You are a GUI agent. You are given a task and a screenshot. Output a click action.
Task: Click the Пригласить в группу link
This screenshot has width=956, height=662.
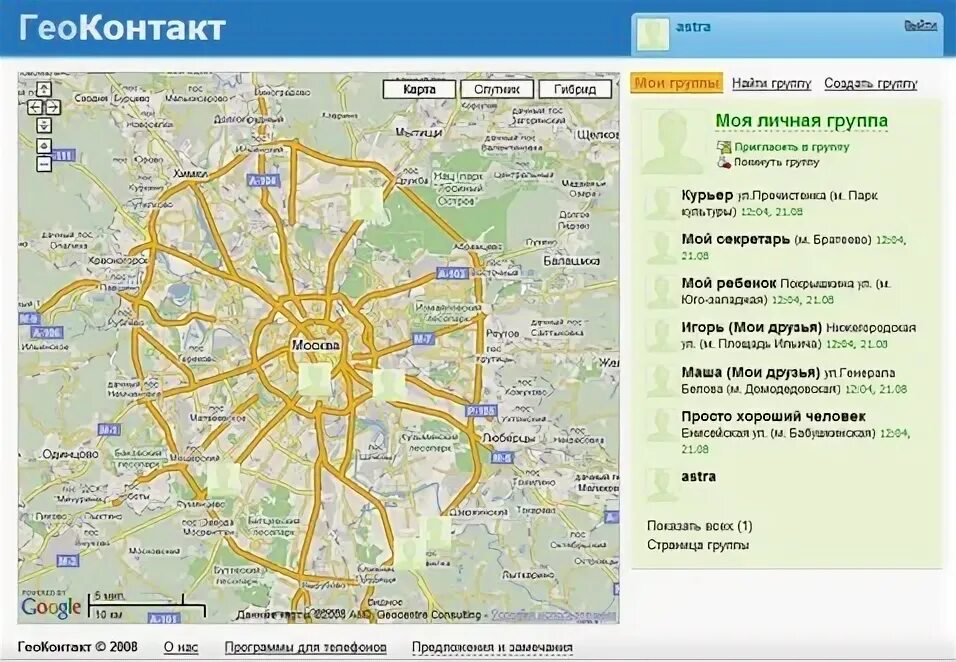point(791,147)
